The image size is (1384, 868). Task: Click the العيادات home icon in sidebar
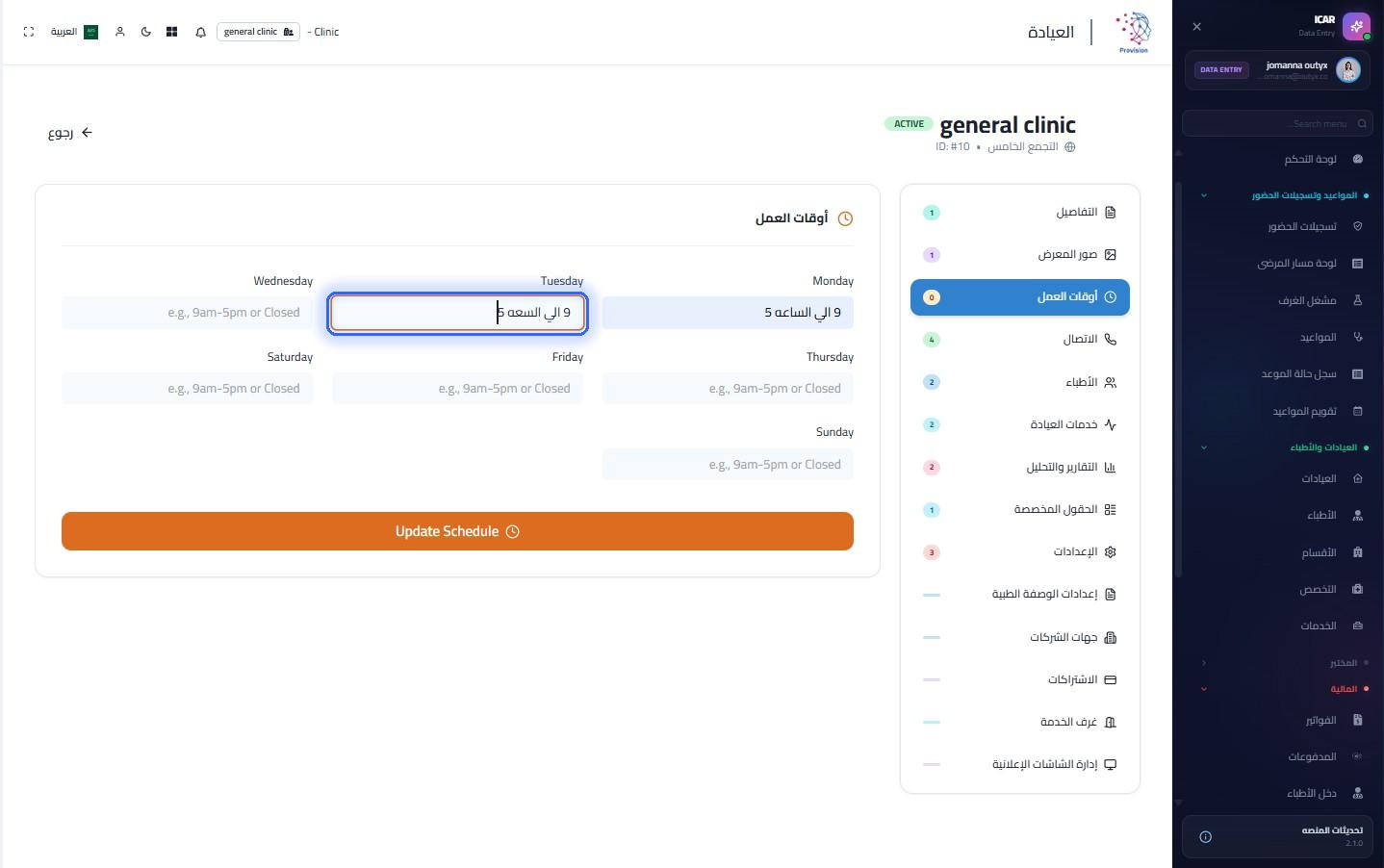(x=1357, y=478)
